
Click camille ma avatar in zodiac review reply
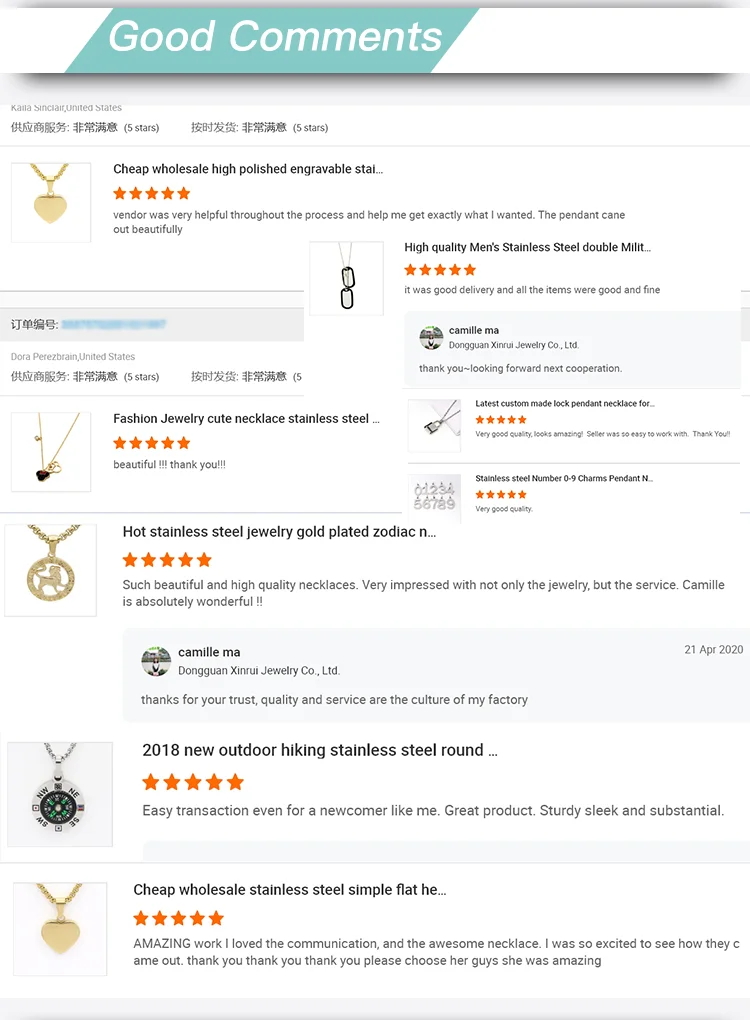point(156,662)
